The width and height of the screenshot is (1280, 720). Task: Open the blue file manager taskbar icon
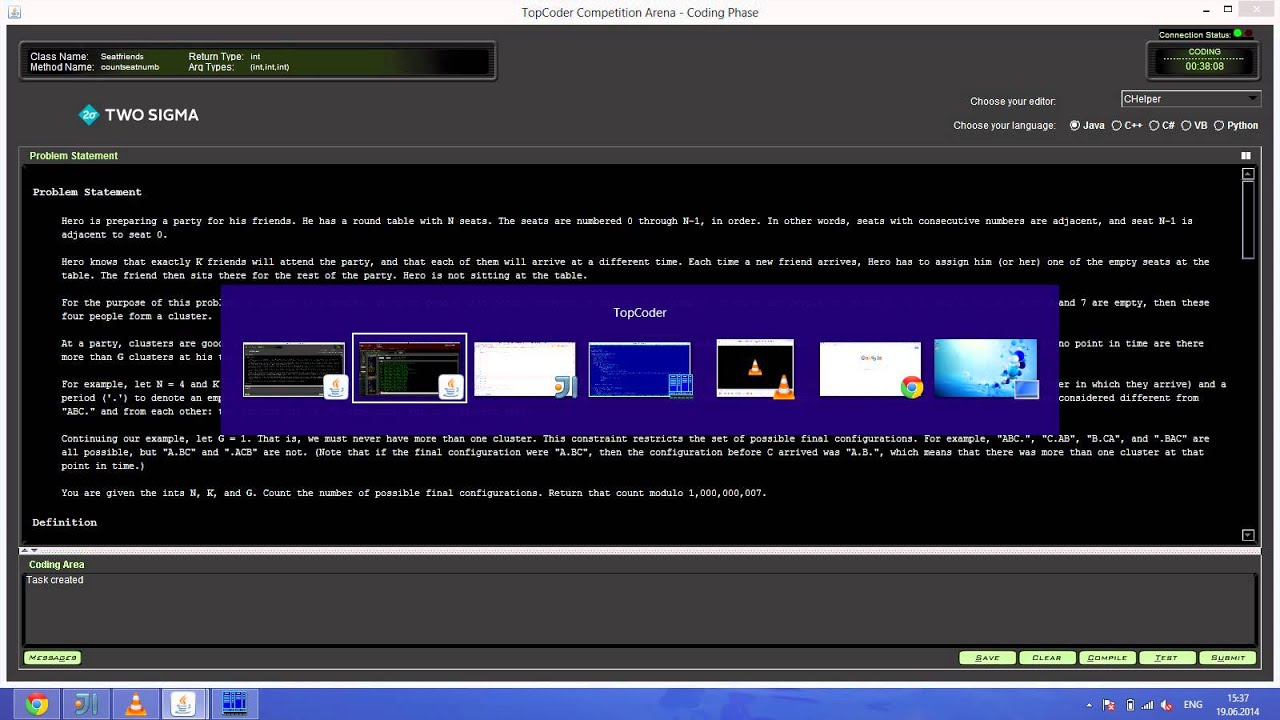tap(234, 704)
